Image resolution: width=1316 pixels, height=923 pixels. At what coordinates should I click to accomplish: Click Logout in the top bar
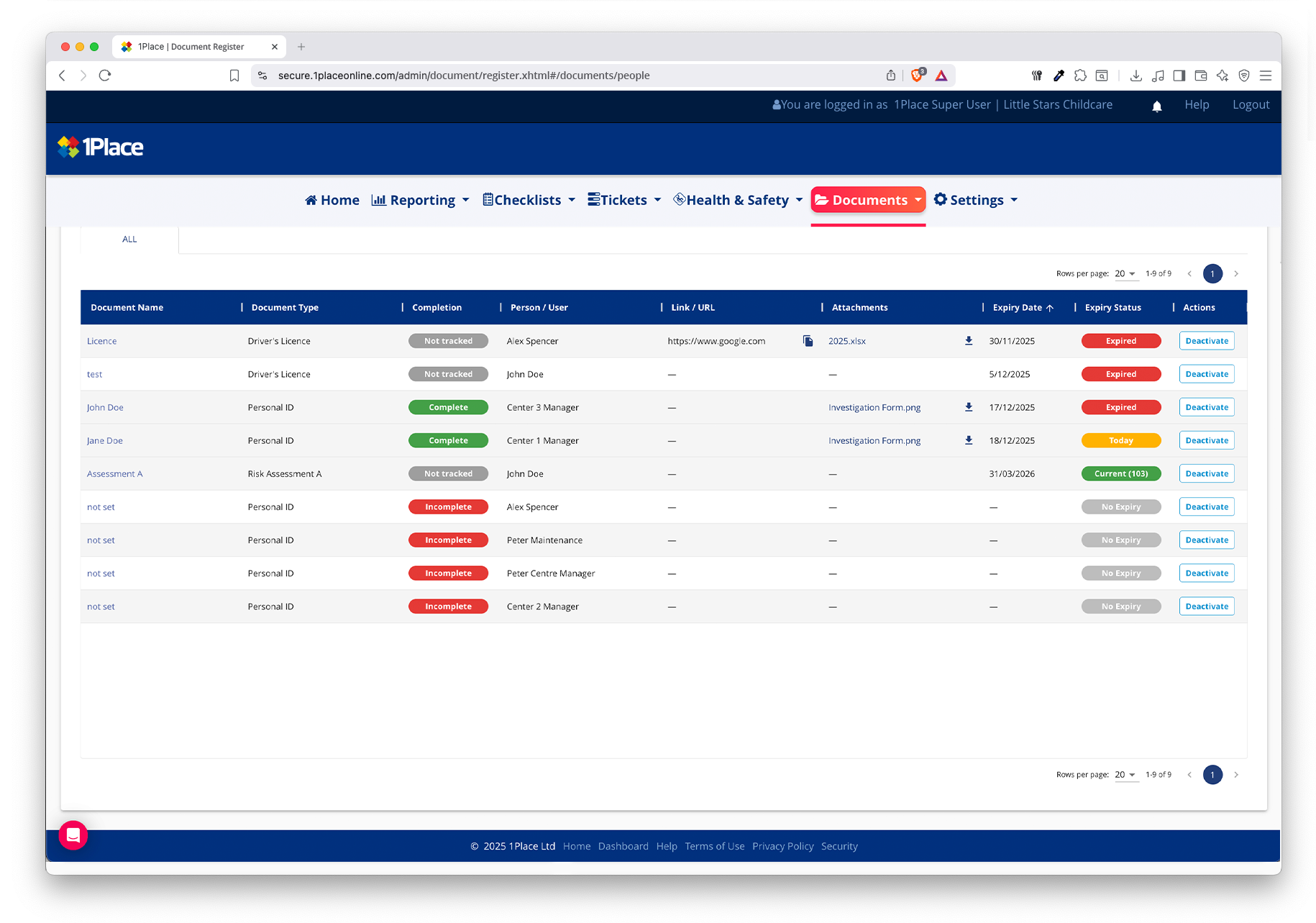click(x=1251, y=105)
